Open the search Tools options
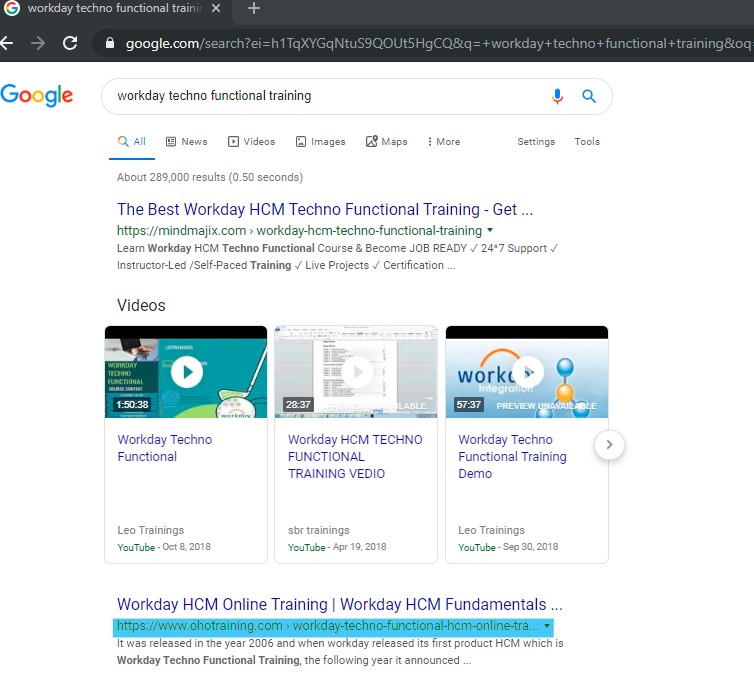The width and height of the screenshot is (754, 693). (x=587, y=142)
